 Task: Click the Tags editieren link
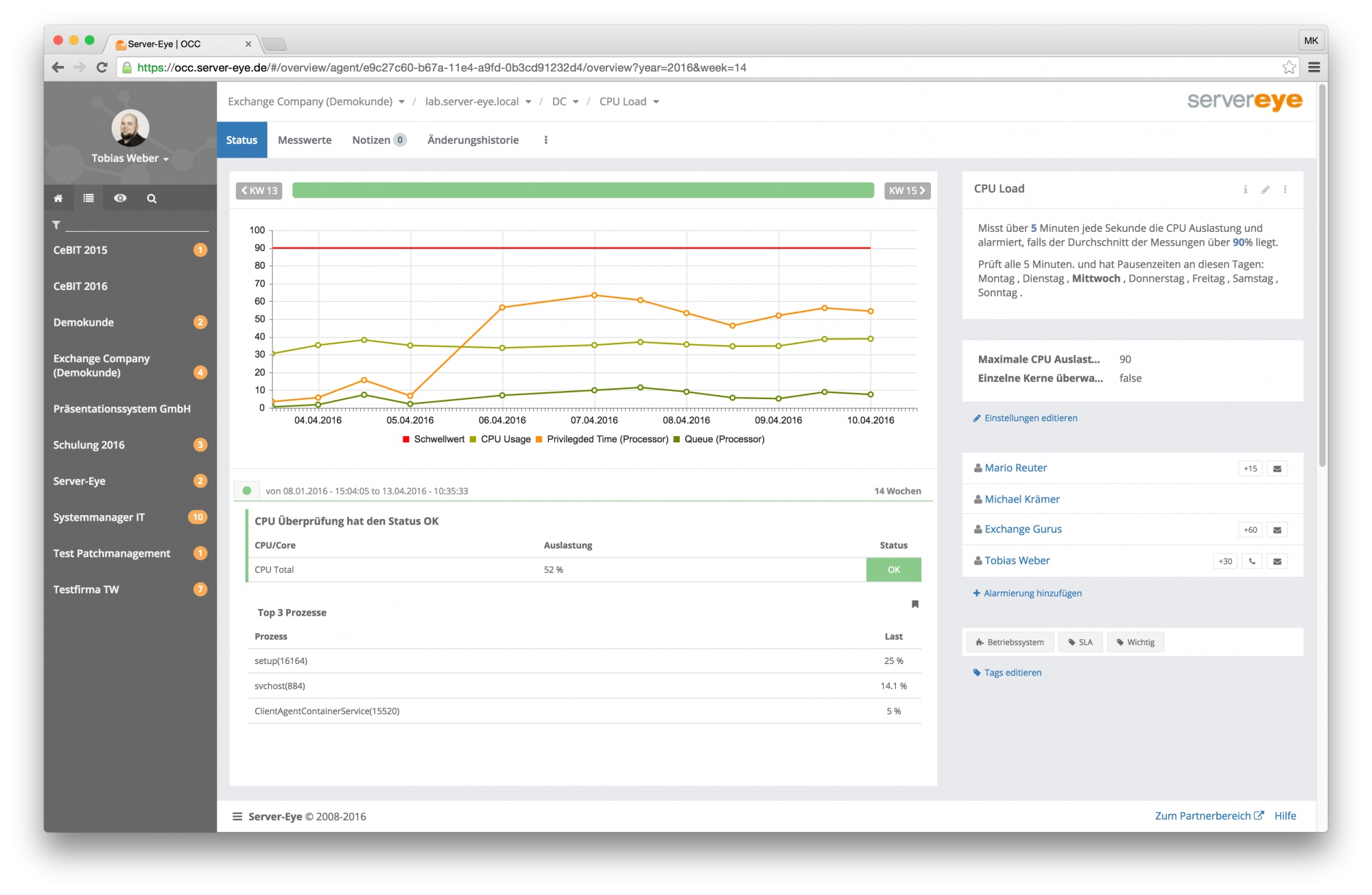(x=1007, y=673)
